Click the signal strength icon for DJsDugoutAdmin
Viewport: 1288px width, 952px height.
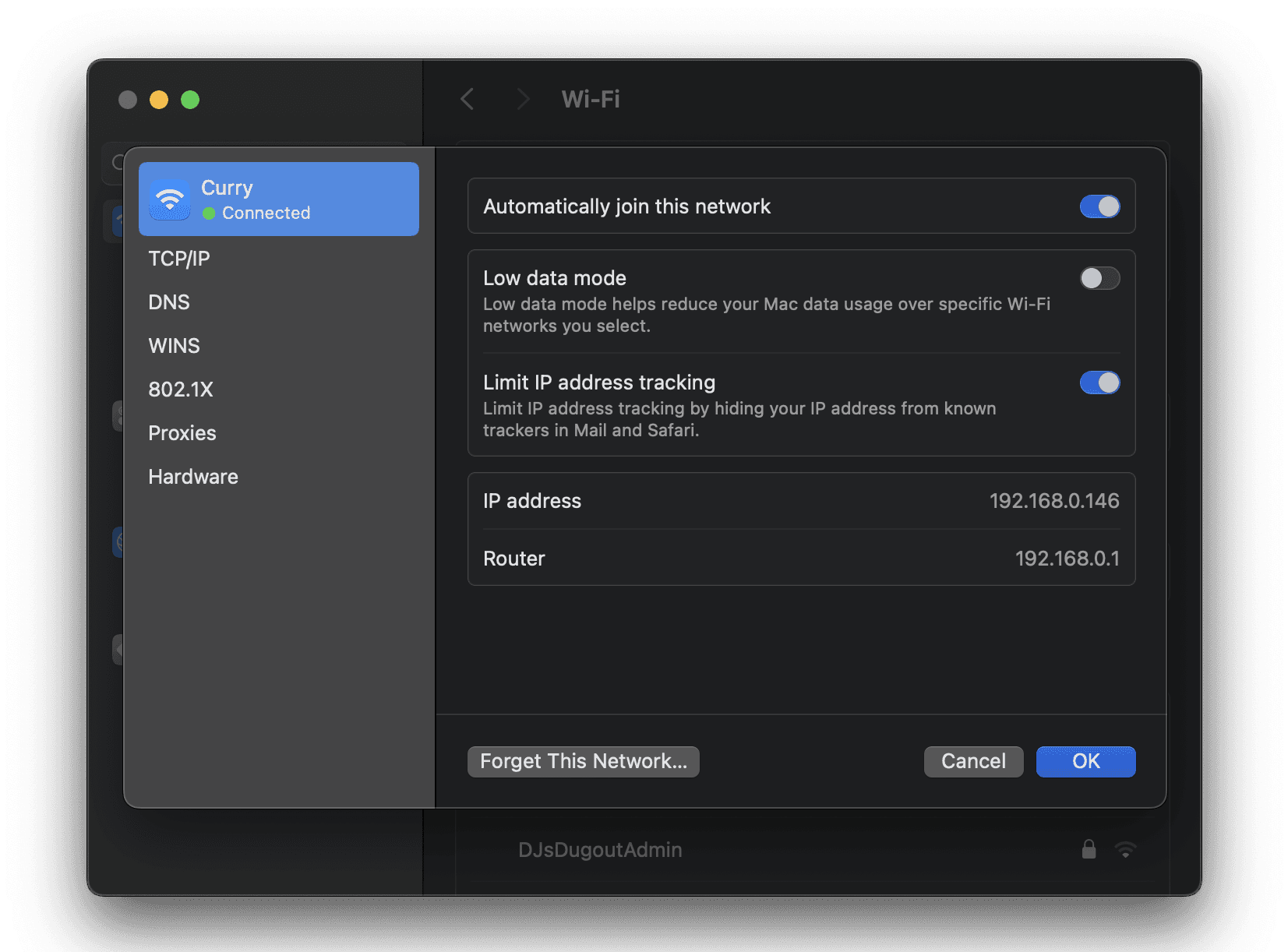coord(1124,850)
